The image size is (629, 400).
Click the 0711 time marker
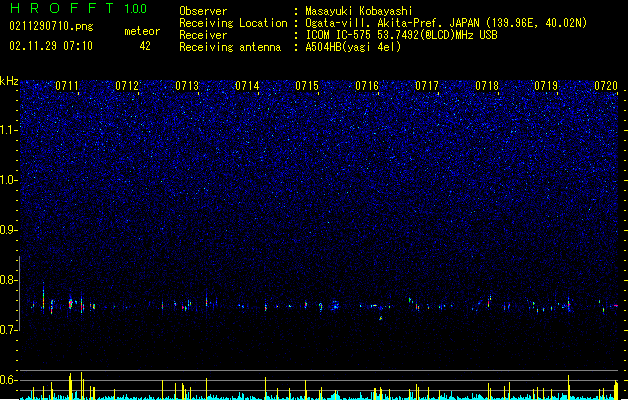(67, 86)
